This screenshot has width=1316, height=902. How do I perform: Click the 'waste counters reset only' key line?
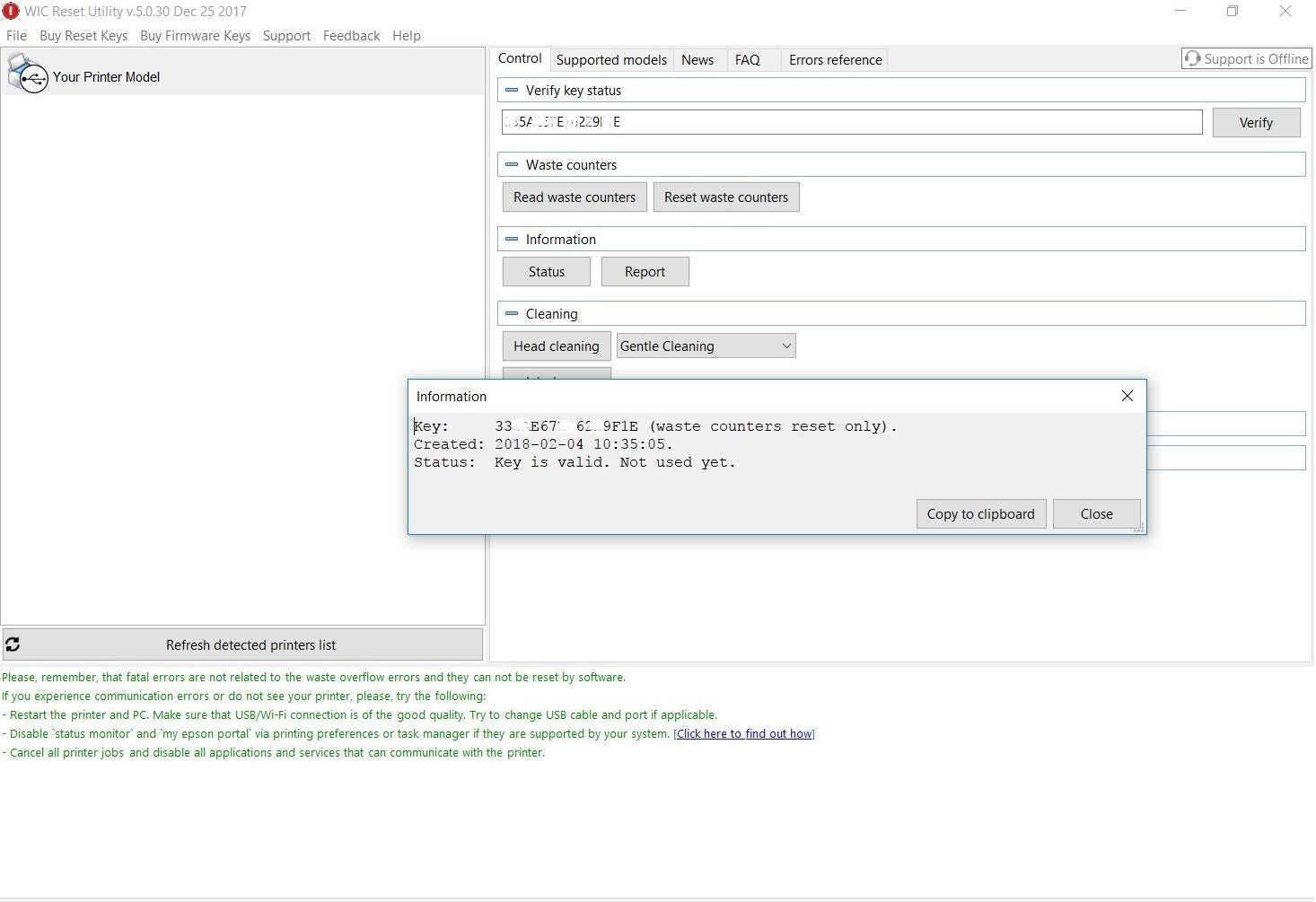point(655,426)
